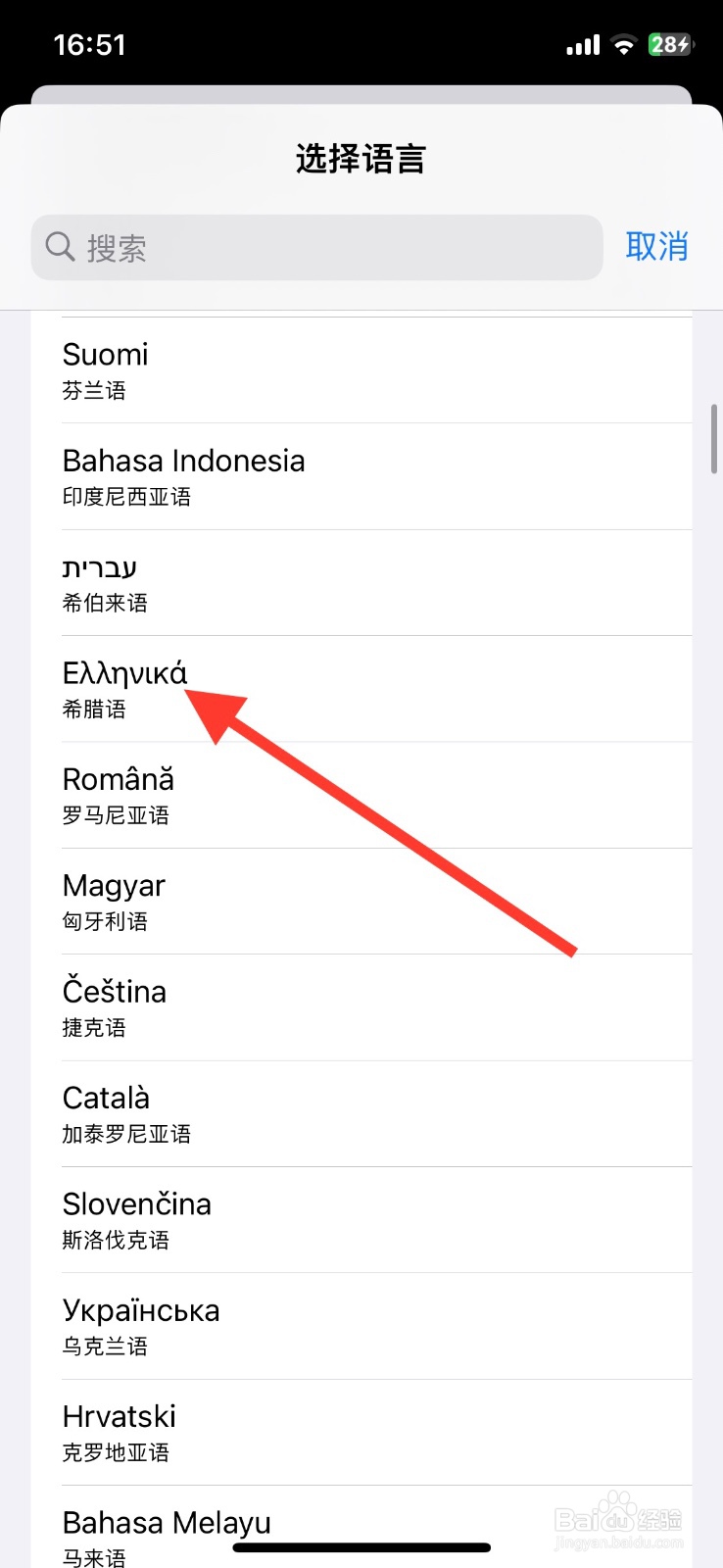Select Čeština (Czech) language
This screenshot has height=1568, width=723.
361,1007
